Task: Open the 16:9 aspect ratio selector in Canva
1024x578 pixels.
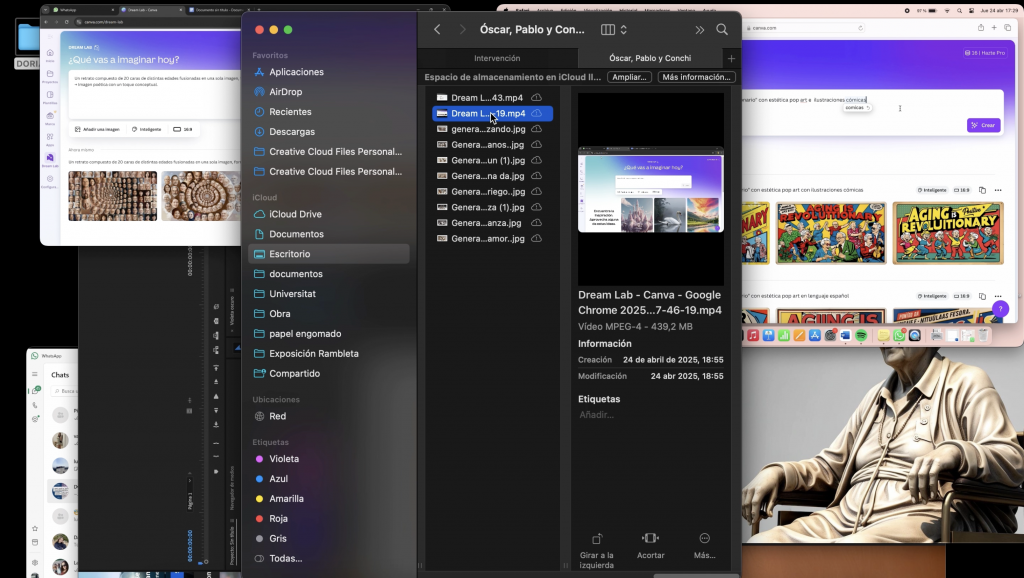Action: [183, 129]
